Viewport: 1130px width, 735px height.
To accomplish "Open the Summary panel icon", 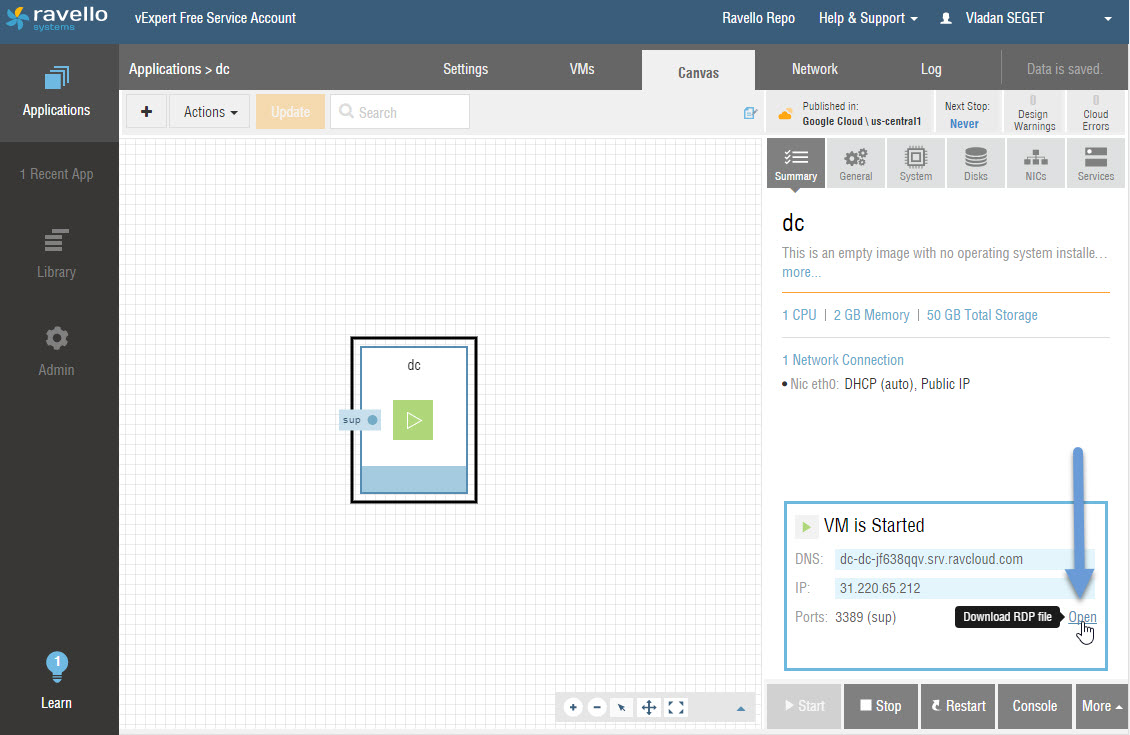I will click(795, 163).
